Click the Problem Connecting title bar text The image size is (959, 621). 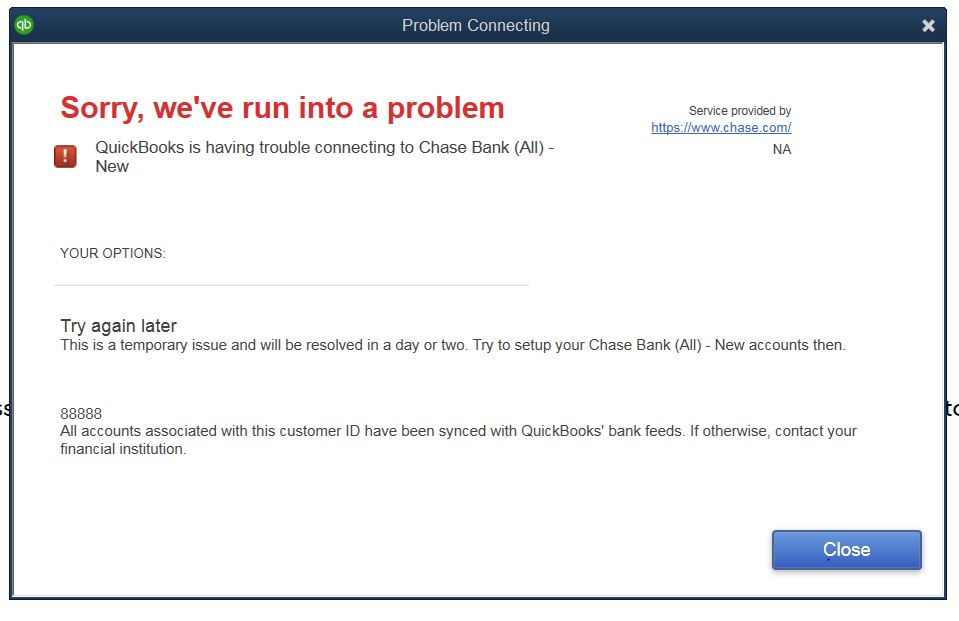click(x=475, y=25)
